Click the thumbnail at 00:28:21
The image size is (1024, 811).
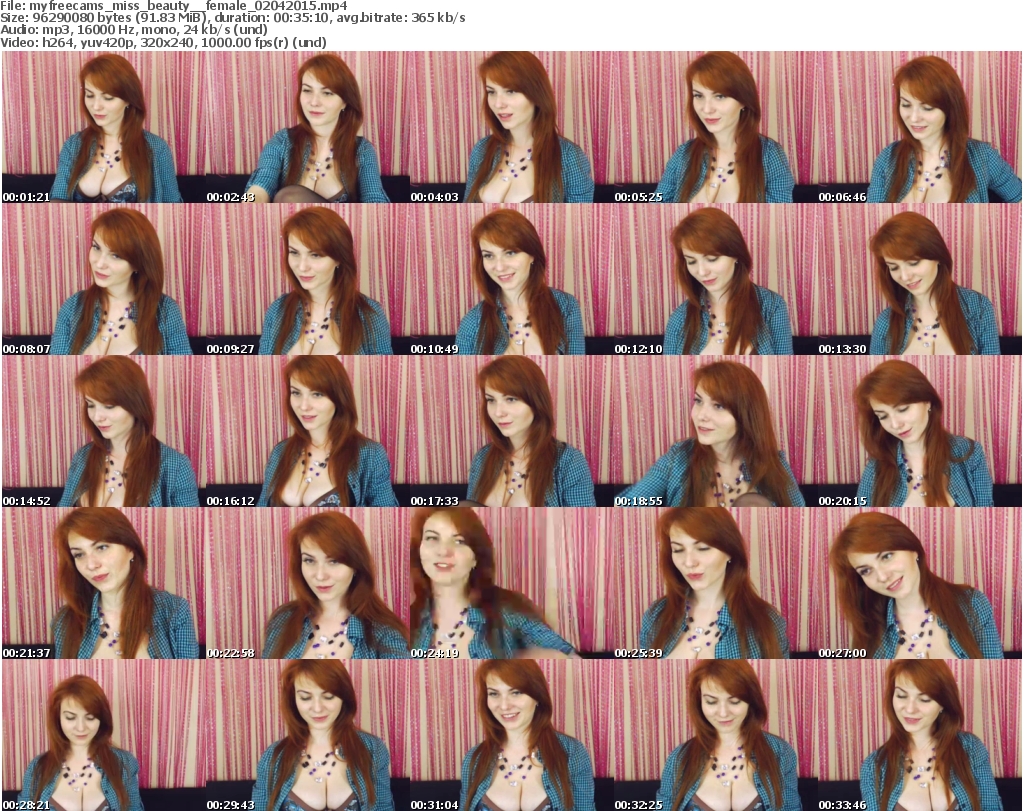tap(104, 735)
